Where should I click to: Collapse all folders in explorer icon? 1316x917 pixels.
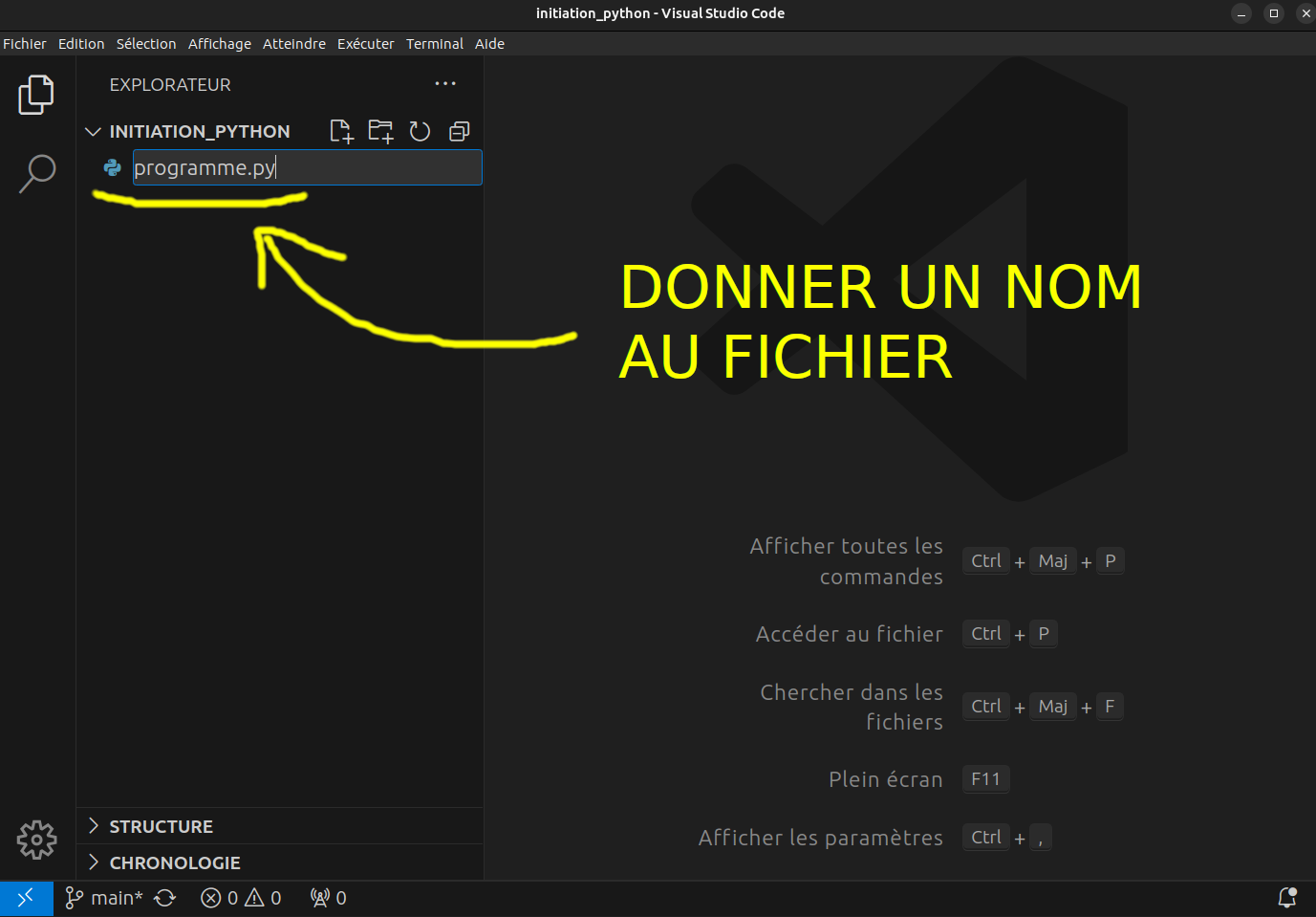tap(460, 131)
